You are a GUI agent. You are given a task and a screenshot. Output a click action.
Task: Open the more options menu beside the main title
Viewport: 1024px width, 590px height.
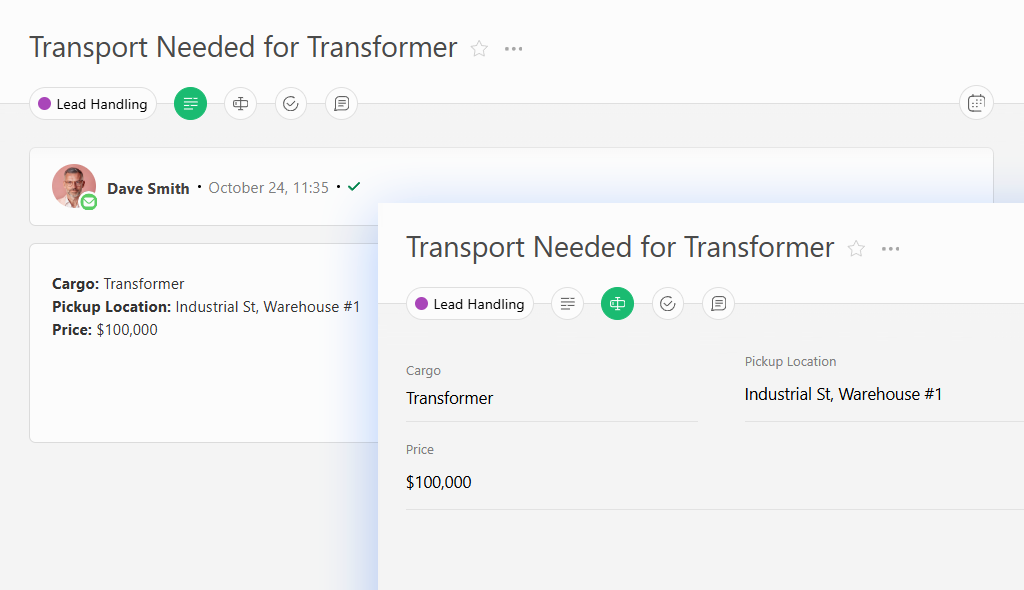click(x=513, y=48)
